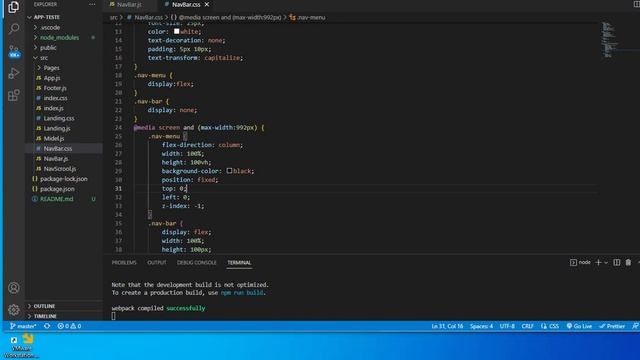
Task: Open Footer.js in the explorer
Action: point(55,88)
